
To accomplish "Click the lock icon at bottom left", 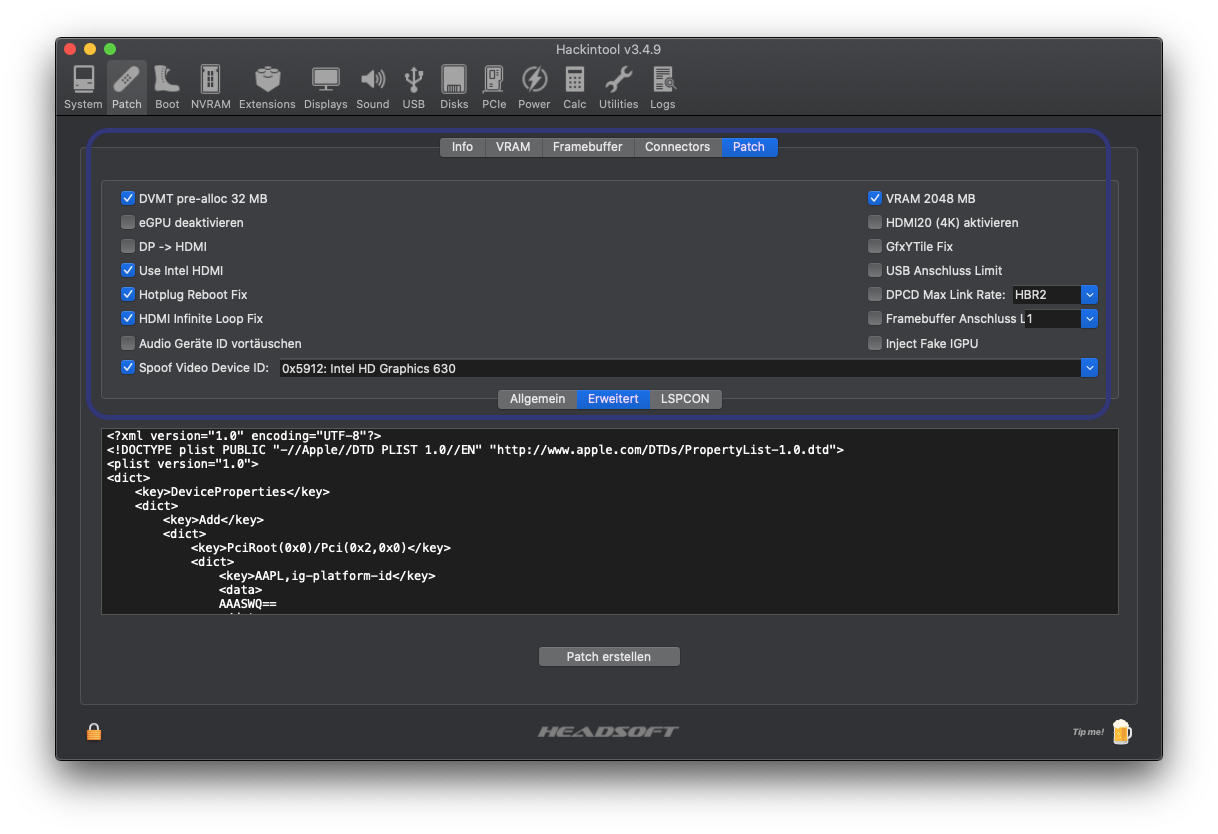I will click(94, 732).
